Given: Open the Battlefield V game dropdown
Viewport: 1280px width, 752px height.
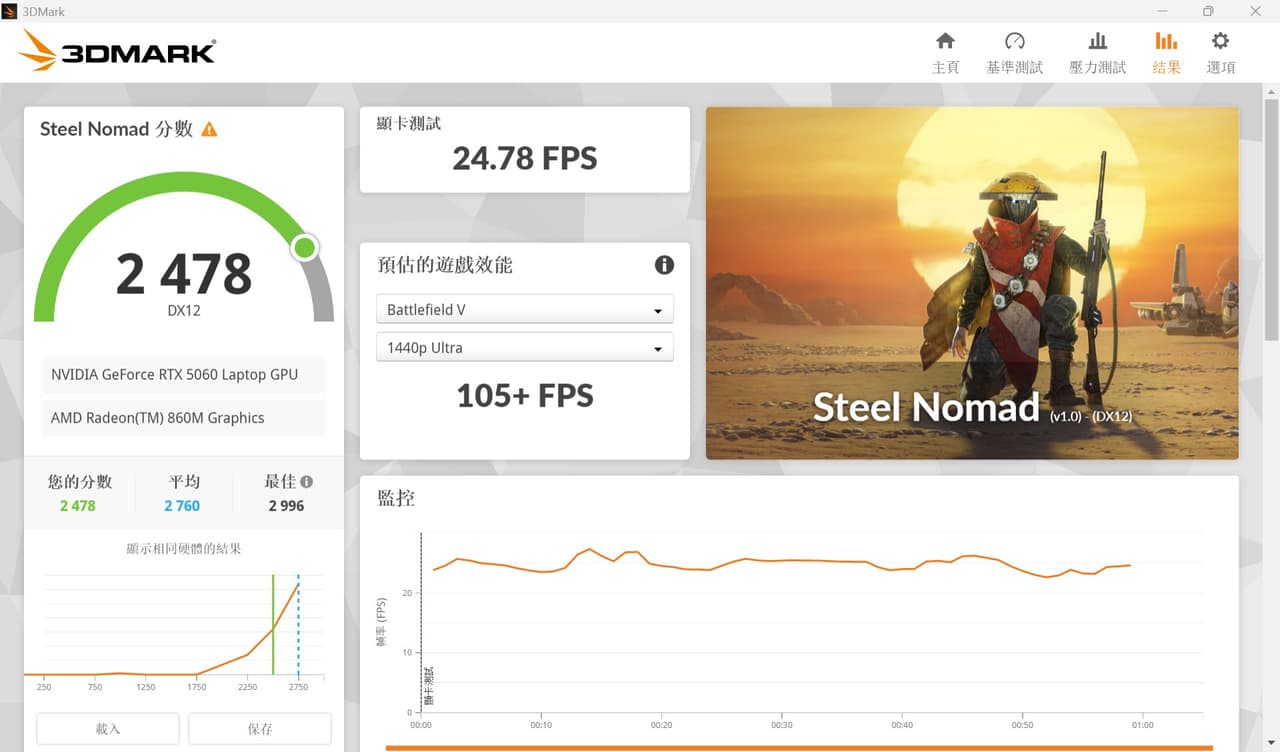Looking at the screenshot, I should point(525,310).
